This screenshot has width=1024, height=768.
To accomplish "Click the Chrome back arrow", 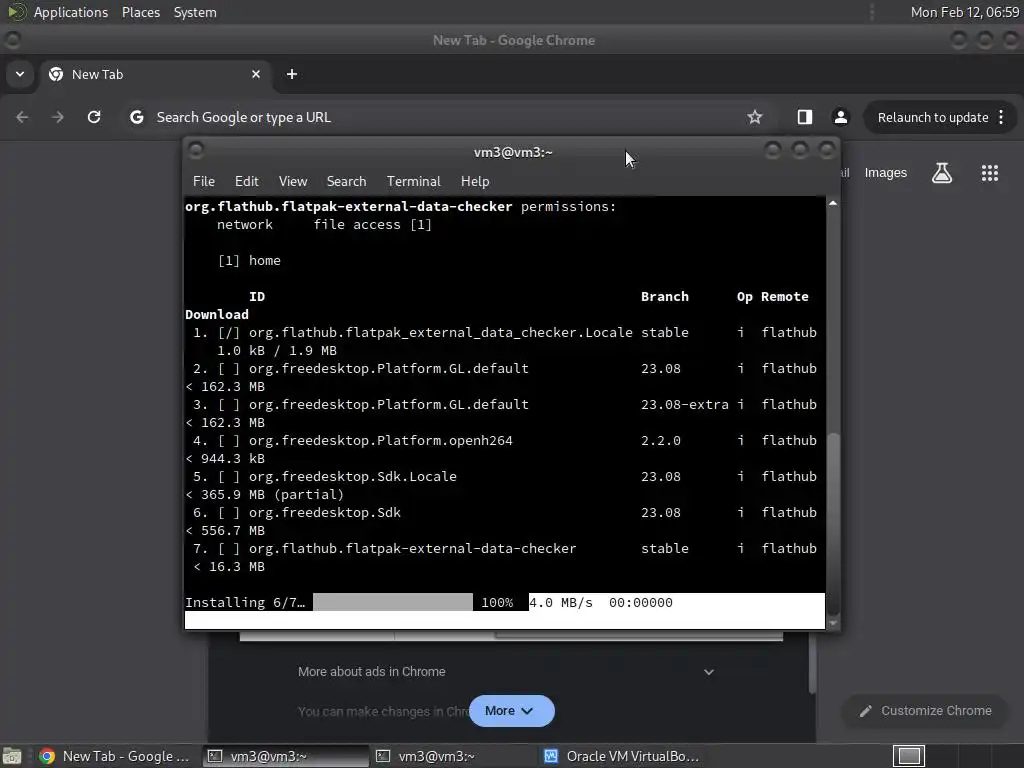I will click(x=22, y=117).
